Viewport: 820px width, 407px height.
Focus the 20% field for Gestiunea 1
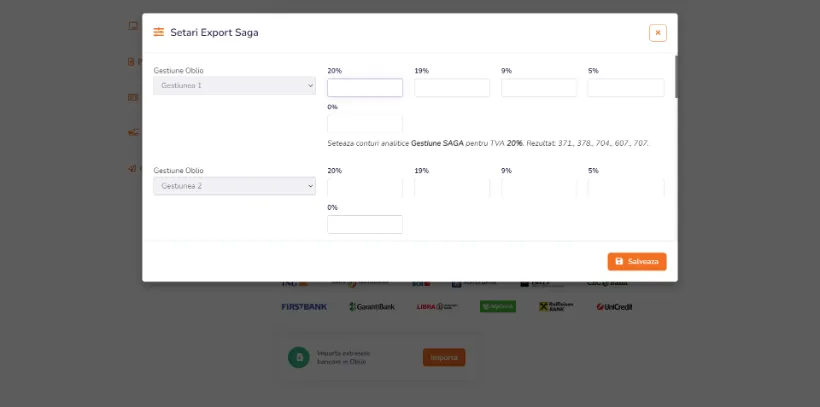pos(365,87)
